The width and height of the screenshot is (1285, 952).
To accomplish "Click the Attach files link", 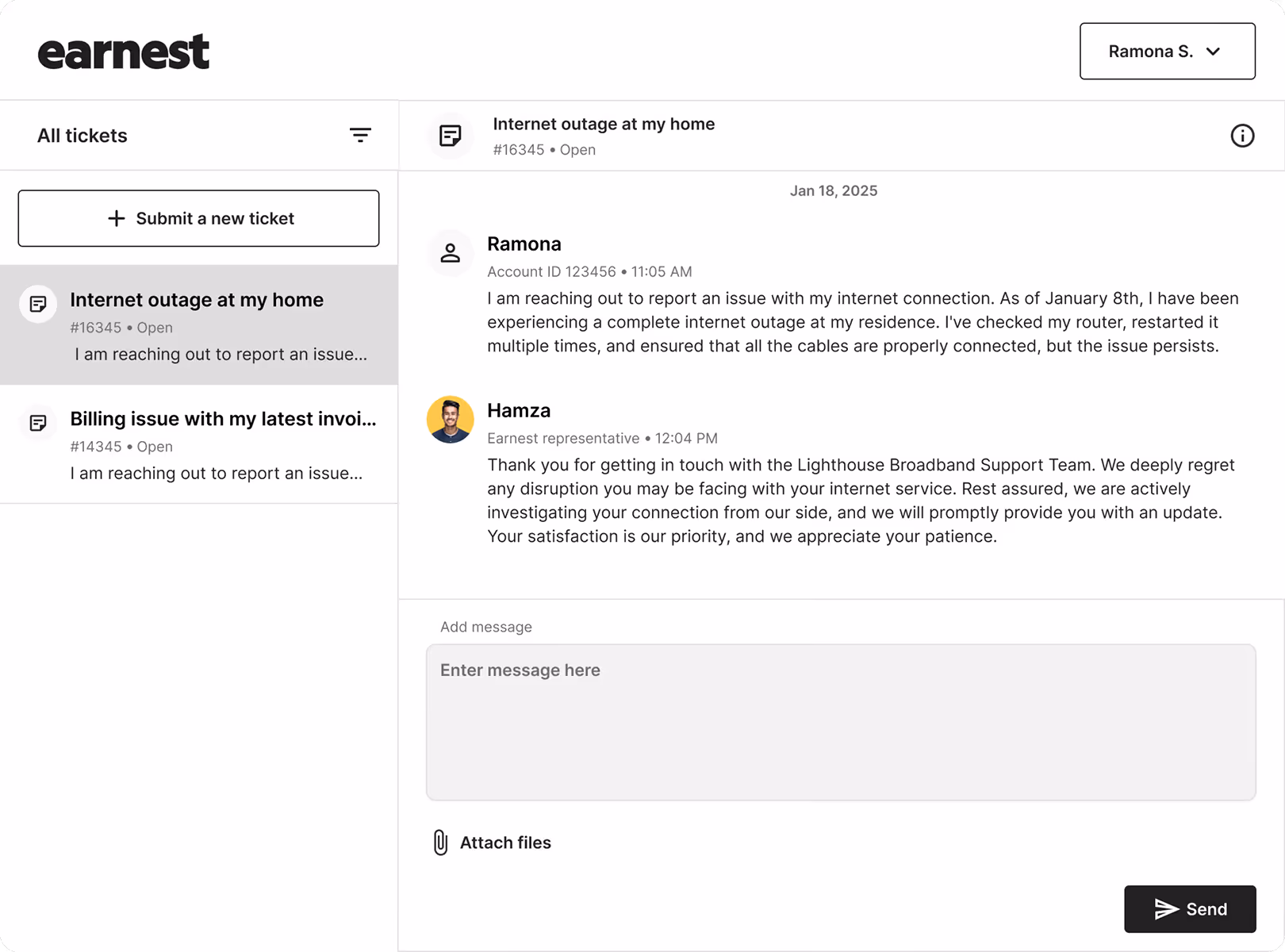I will [x=505, y=843].
